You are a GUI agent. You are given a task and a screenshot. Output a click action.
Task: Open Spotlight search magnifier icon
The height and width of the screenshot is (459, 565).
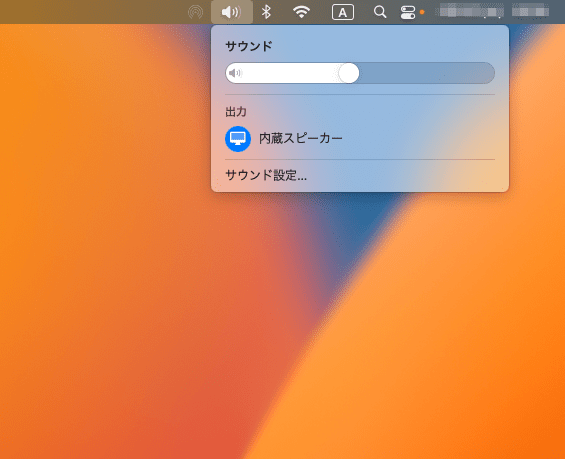coord(380,12)
